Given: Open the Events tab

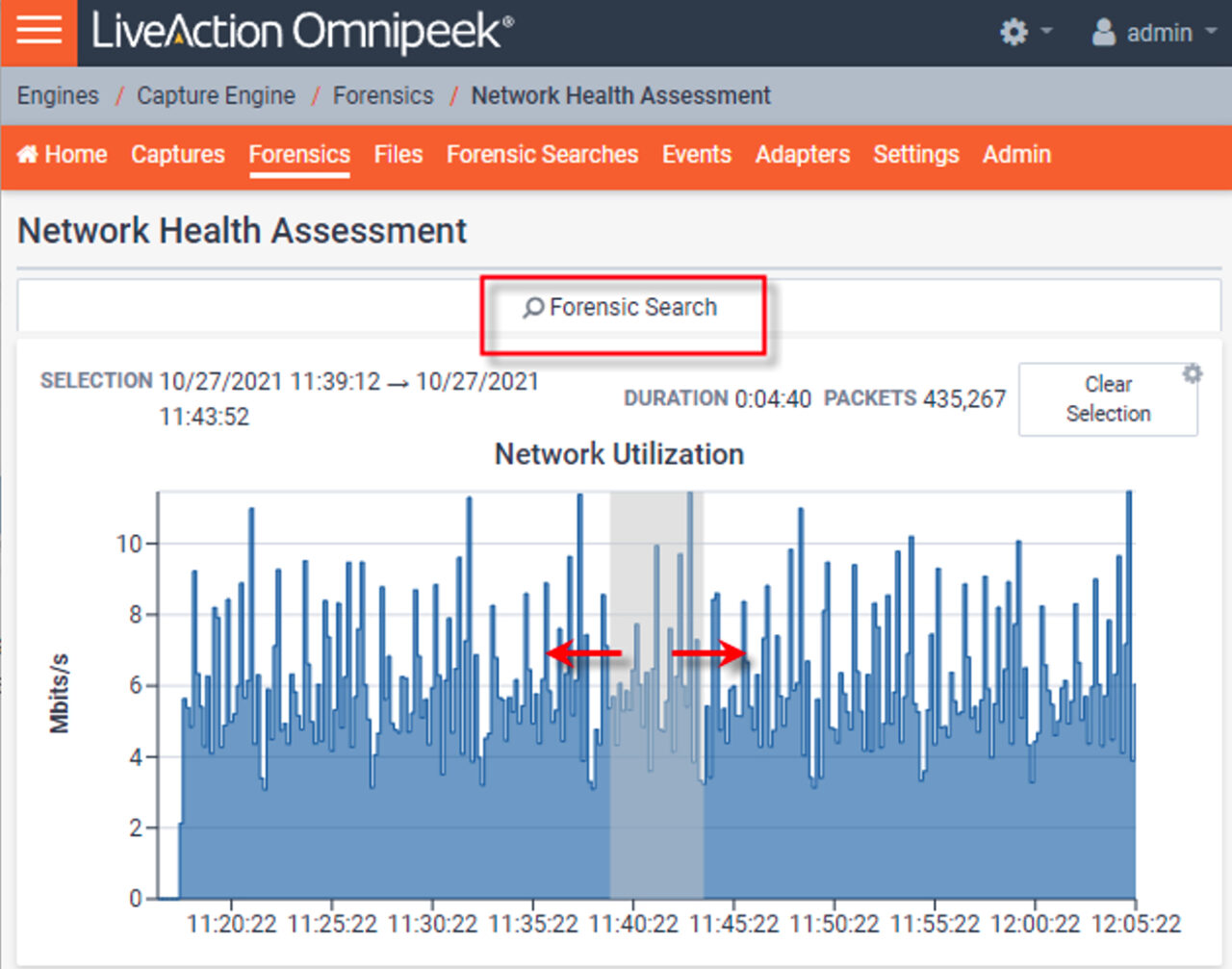Looking at the screenshot, I should 697,154.
